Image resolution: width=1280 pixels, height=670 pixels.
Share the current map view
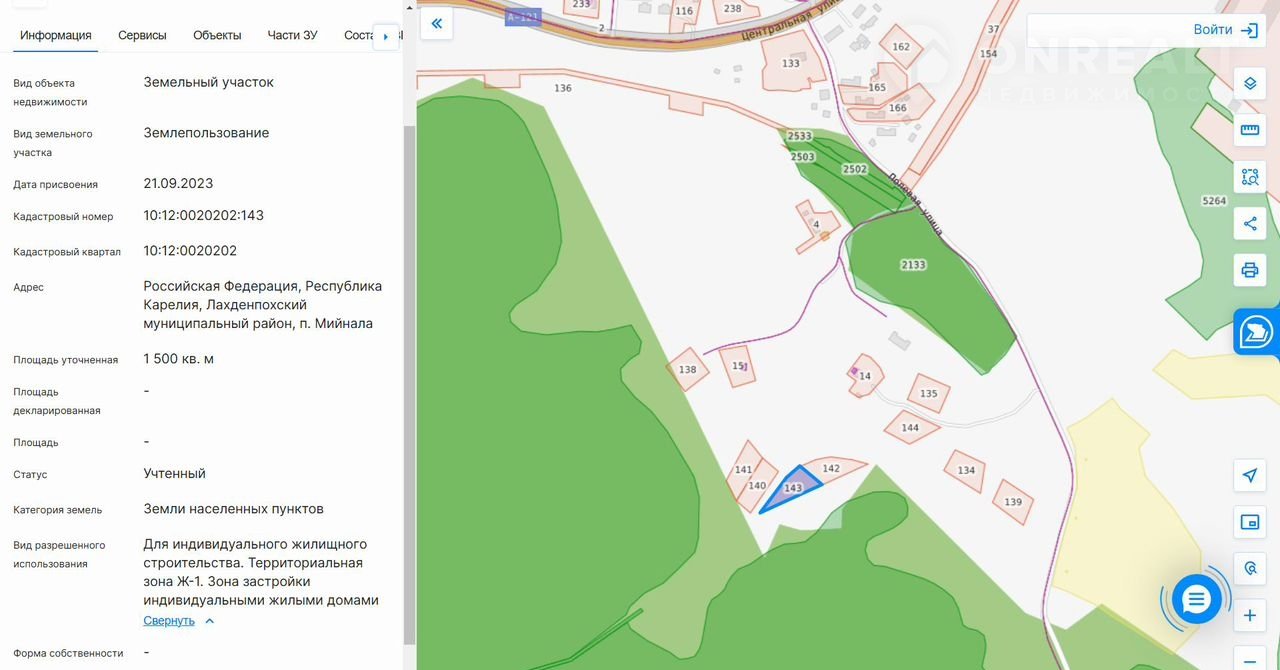coord(1249,224)
